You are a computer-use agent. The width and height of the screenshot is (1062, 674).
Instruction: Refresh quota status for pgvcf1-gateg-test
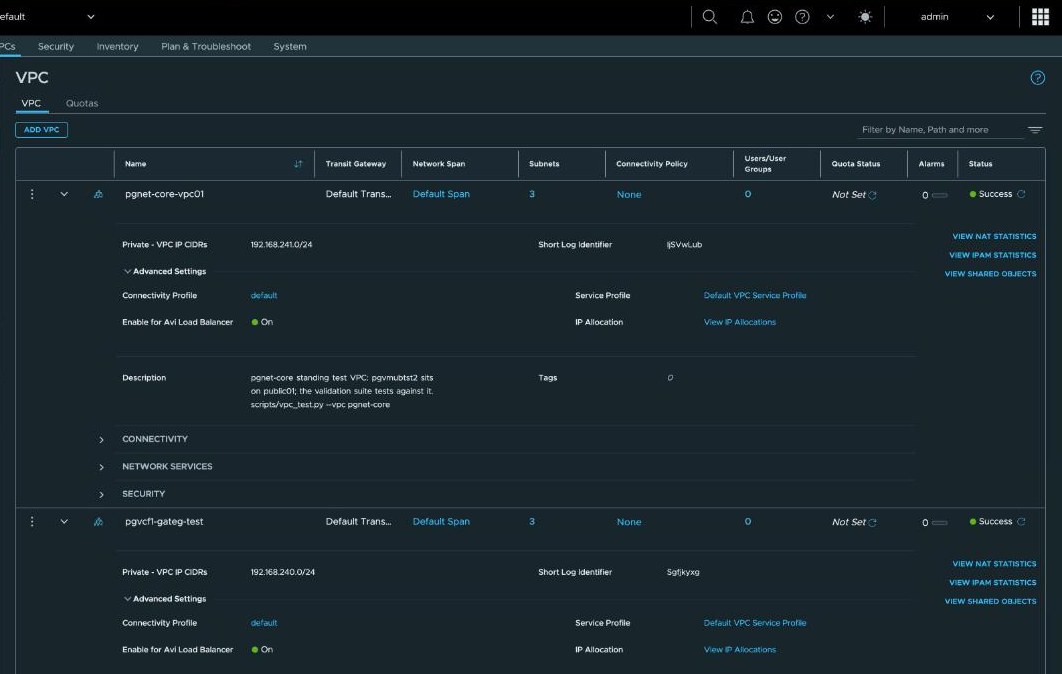pyautogui.click(x=872, y=523)
